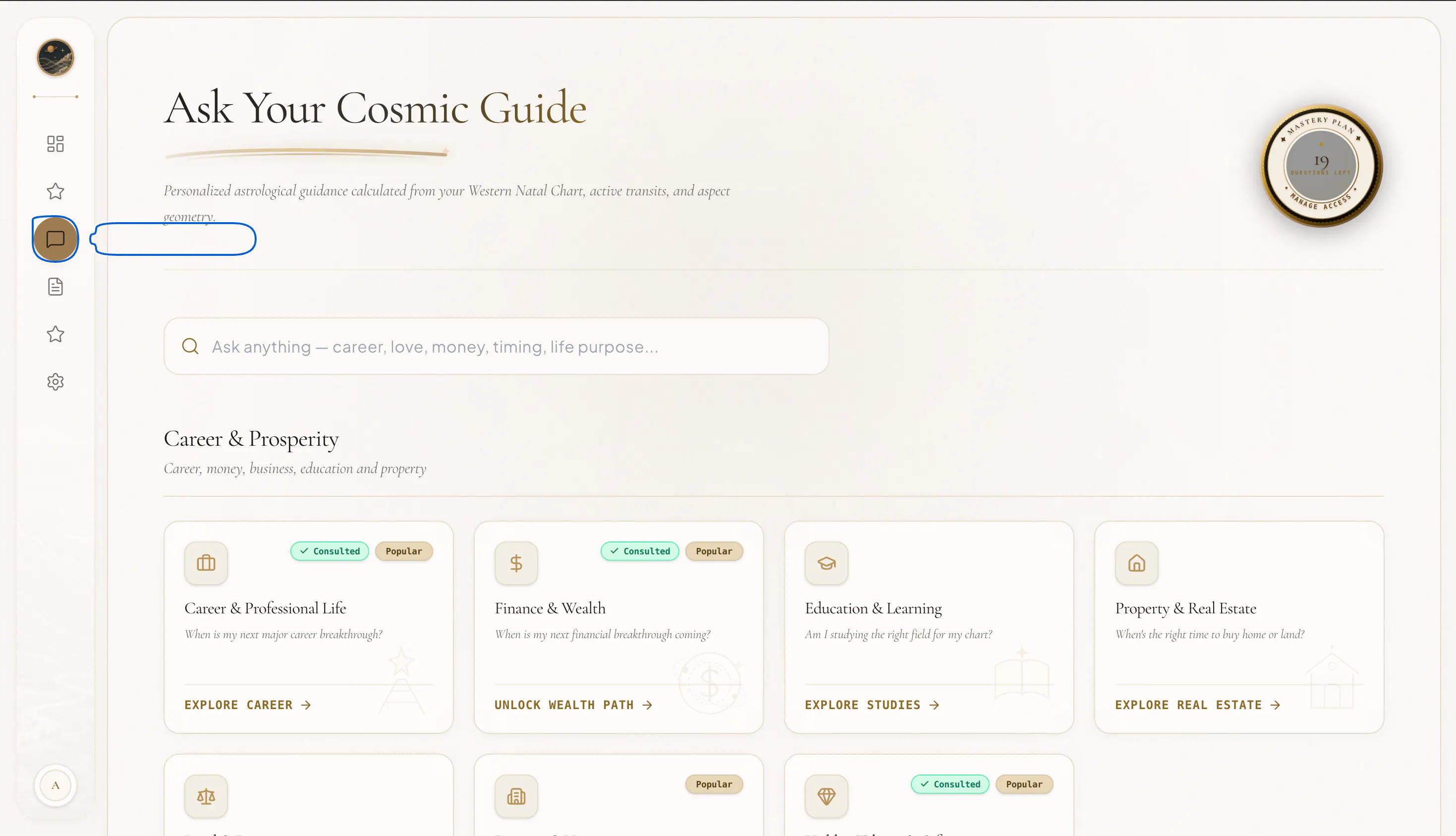Click Popular badge on Career card
Viewport: 1456px width, 836px height.
click(404, 551)
